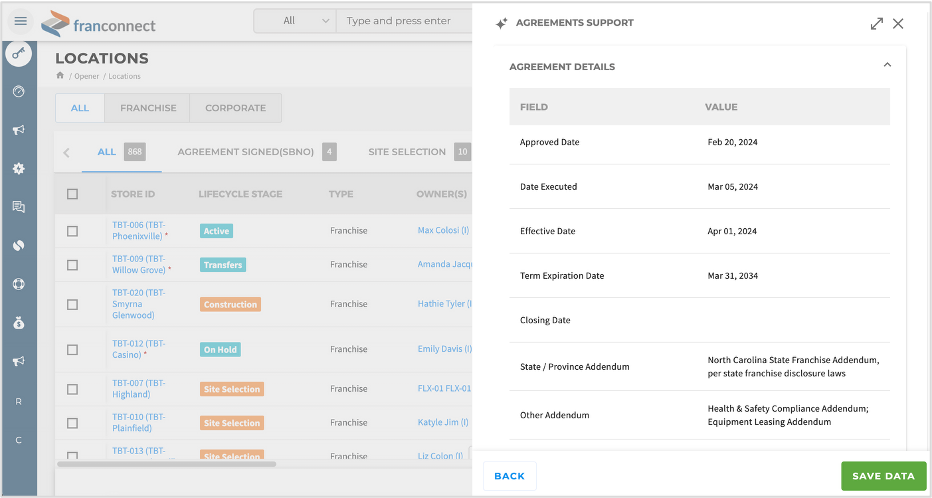The height and width of the screenshot is (498, 932).
Task: Switch to the Franchise tab
Action: 148,108
